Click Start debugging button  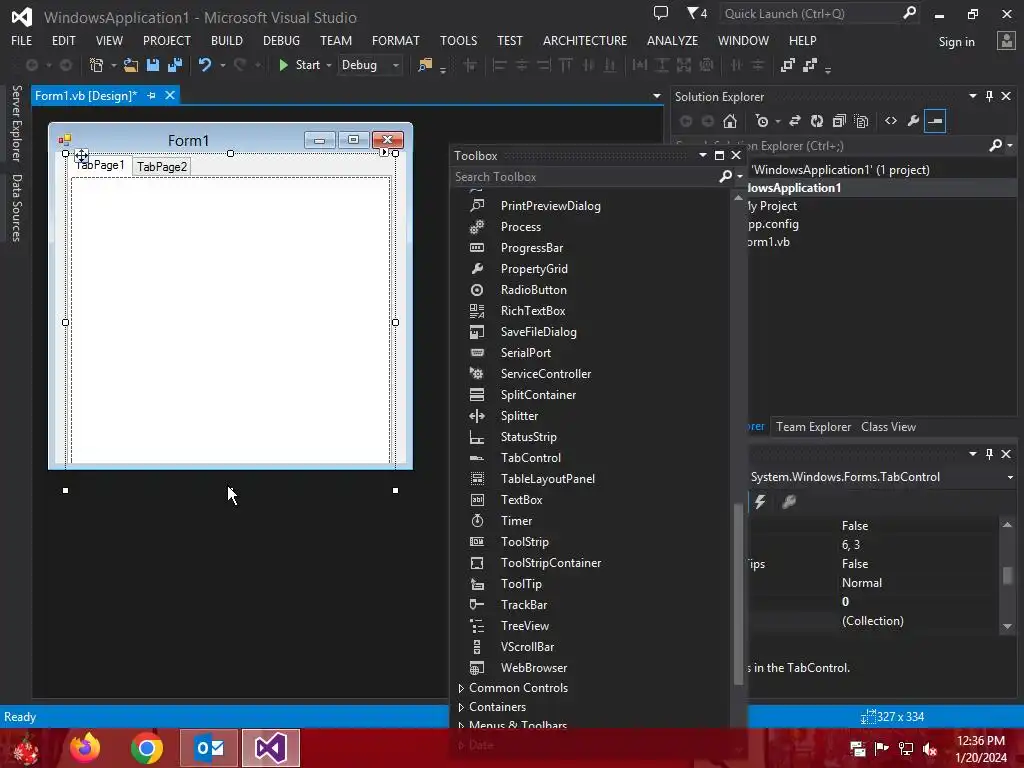300,65
